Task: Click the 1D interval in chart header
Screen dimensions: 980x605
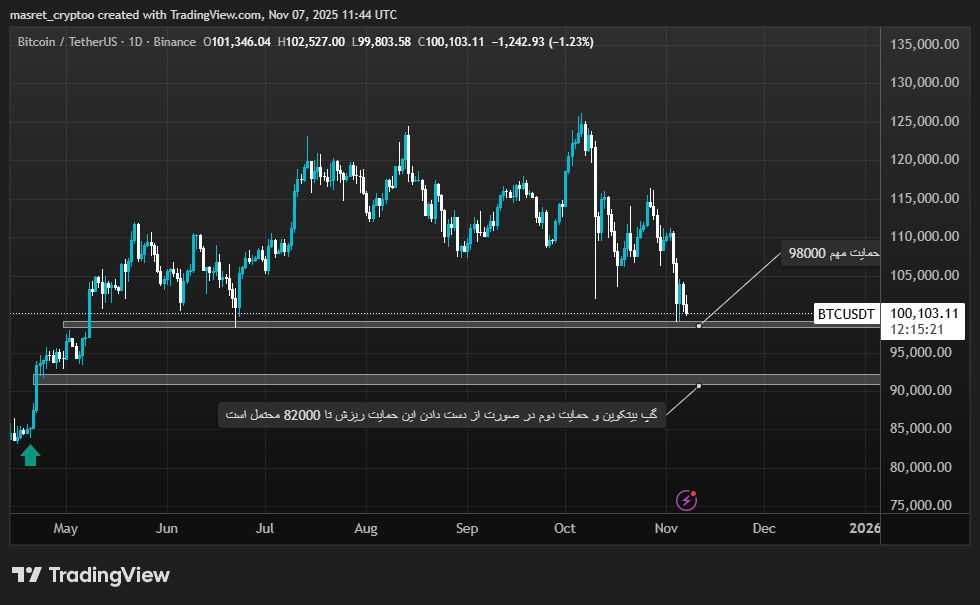Action: 133,42
